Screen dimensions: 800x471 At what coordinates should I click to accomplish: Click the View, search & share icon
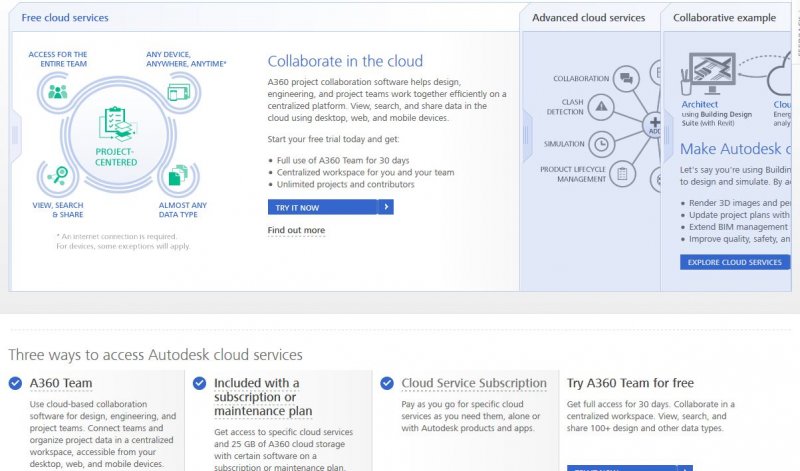click(x=58, y=175)
